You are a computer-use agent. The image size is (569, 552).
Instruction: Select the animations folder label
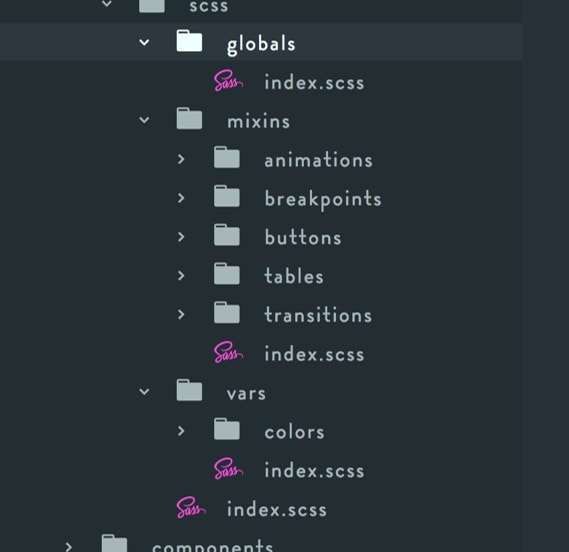[x=319, y=160]
